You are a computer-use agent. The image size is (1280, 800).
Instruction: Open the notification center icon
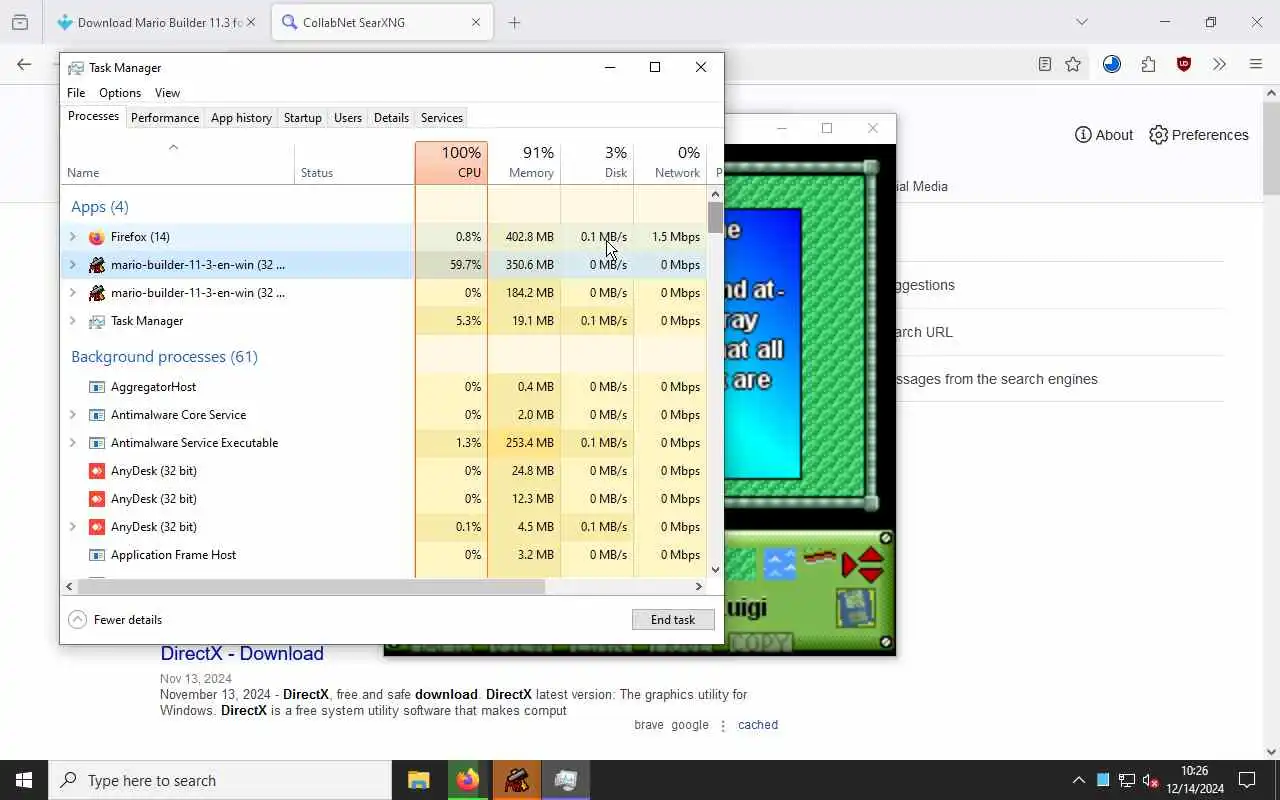click(1247, 780)
